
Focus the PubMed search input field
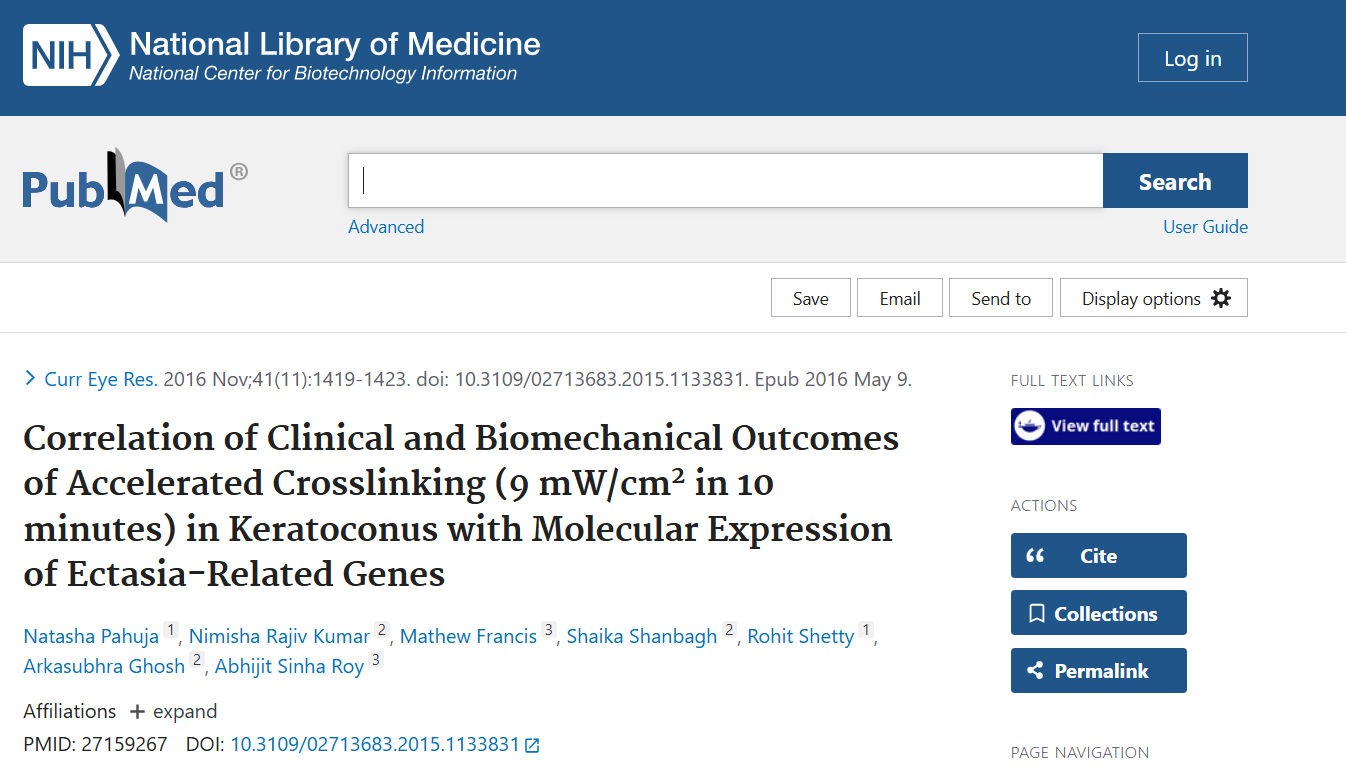click(x=725, y=181)
